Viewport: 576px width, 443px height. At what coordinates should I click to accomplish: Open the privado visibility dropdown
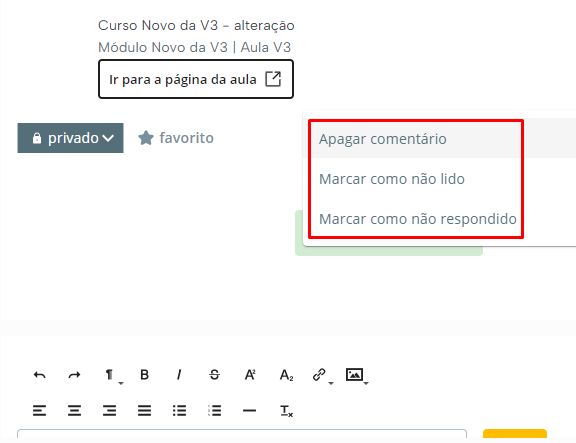coord(71,138)
